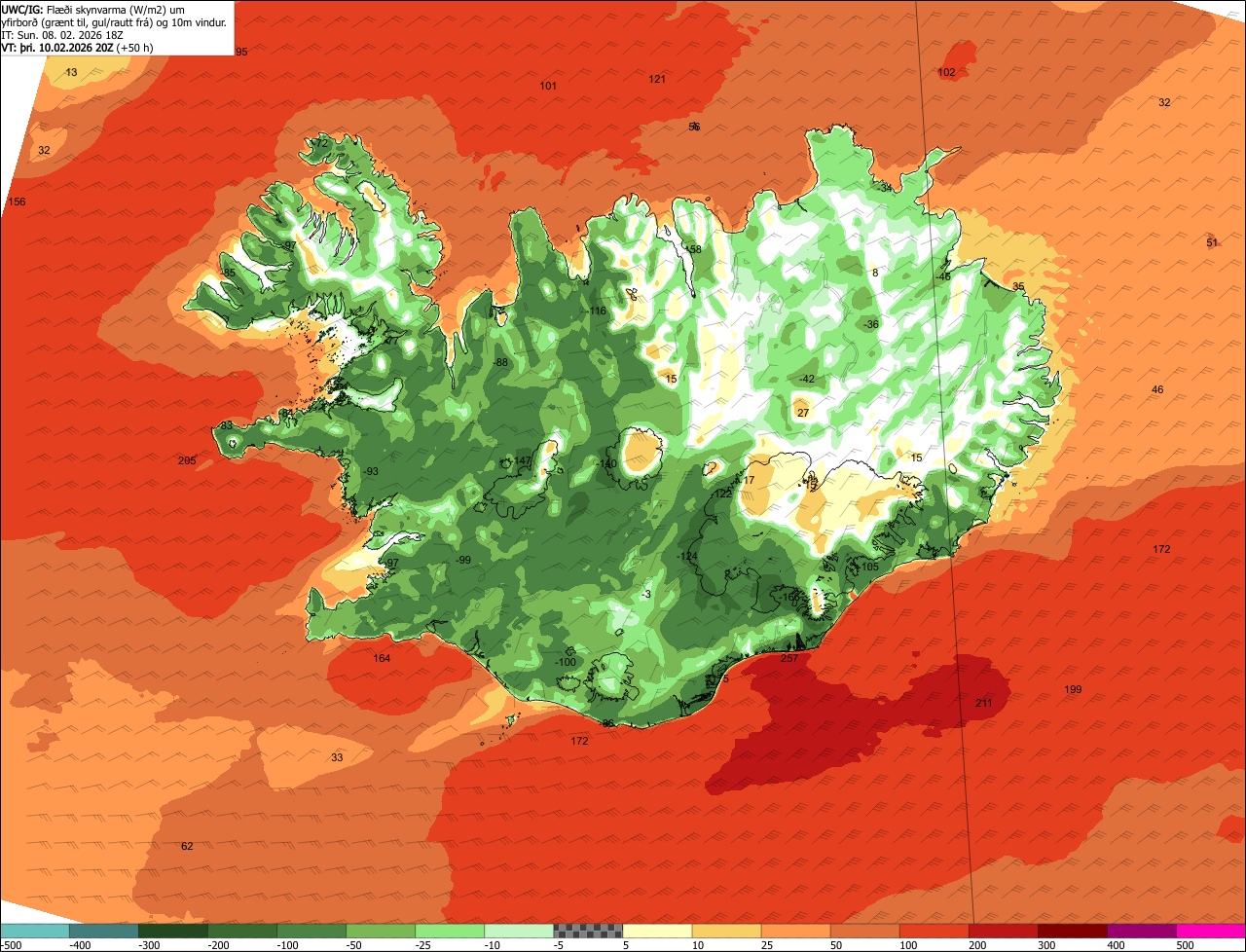The height and width of the screenshot is (952, 1246).
Task: Click the value 257 on the south coast
Action: 789,659
